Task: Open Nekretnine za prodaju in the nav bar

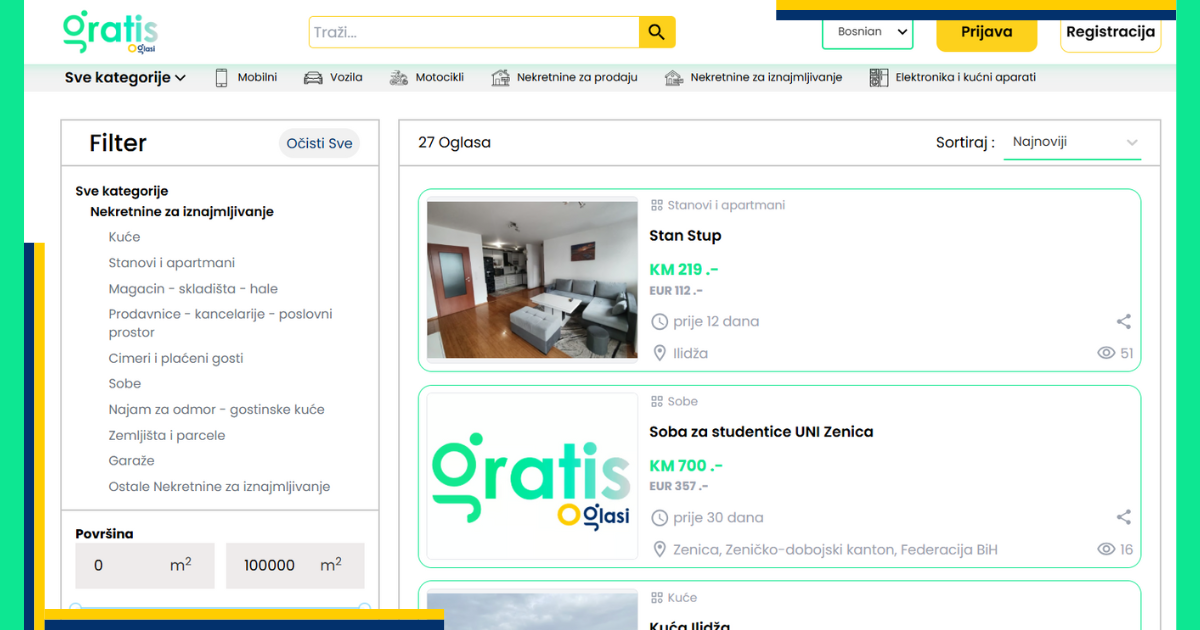Action: (577, 77)
